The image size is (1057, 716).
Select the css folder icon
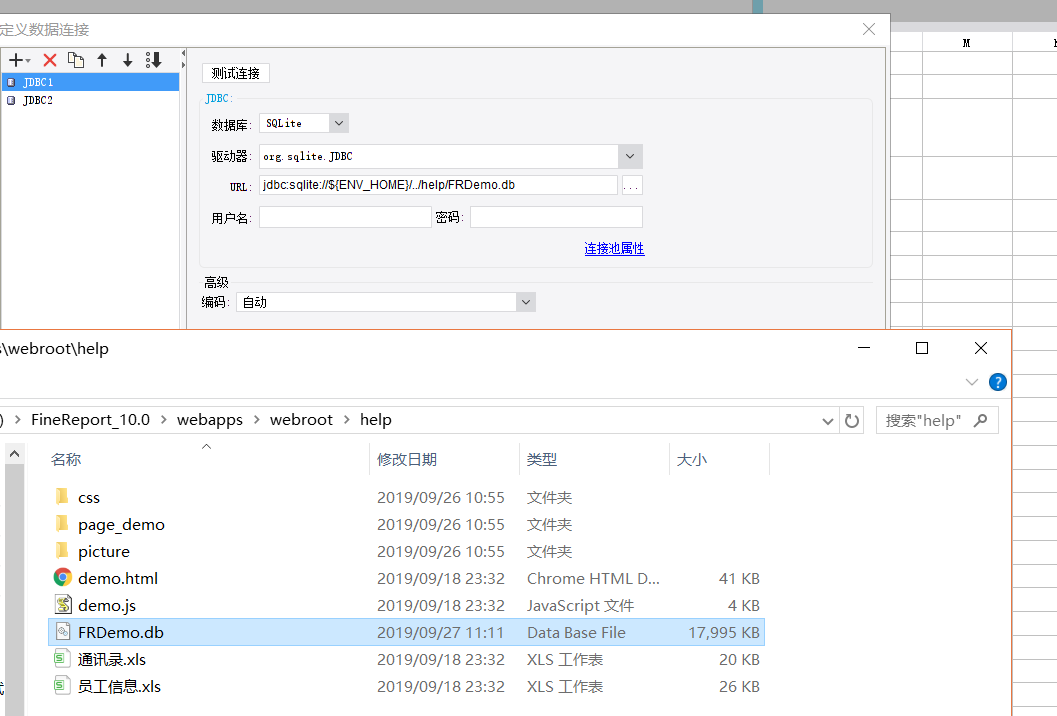point(62,497)
